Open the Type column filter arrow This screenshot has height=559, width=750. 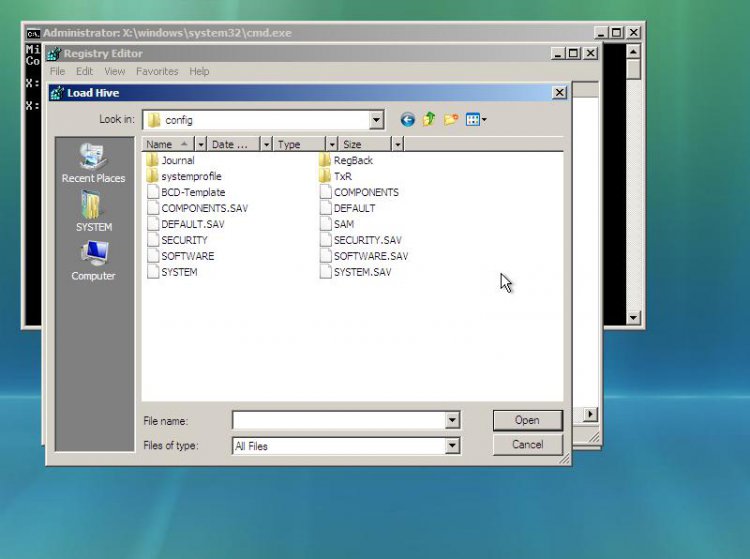[x=332, y=144]
